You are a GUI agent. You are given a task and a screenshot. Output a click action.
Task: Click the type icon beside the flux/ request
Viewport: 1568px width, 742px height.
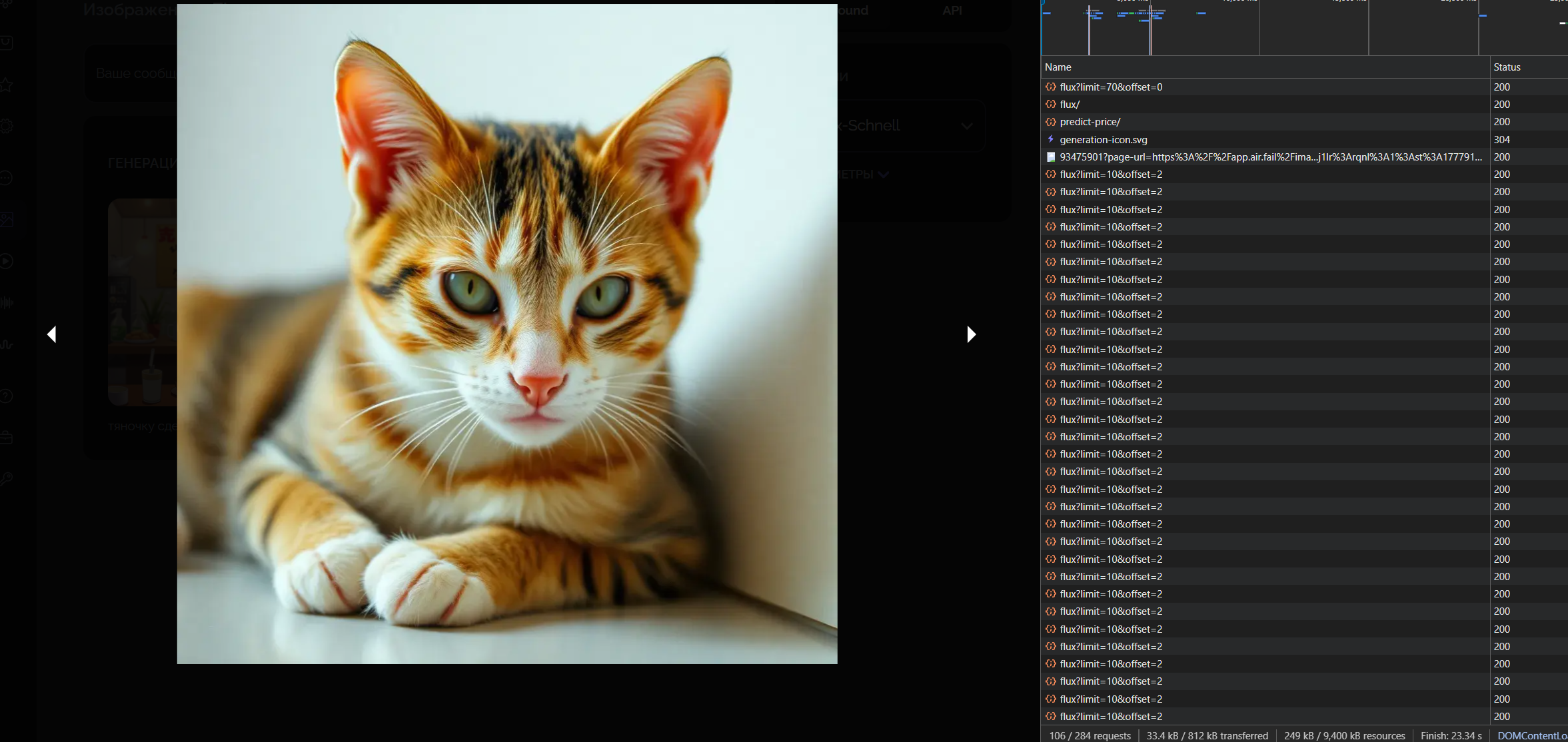click(1051, 104)
